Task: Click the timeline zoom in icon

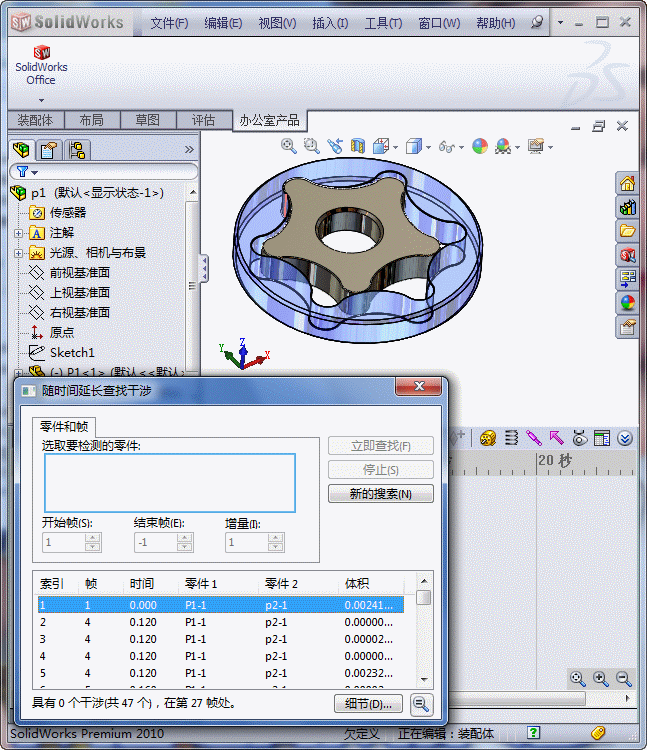Action: coord(601,678)
